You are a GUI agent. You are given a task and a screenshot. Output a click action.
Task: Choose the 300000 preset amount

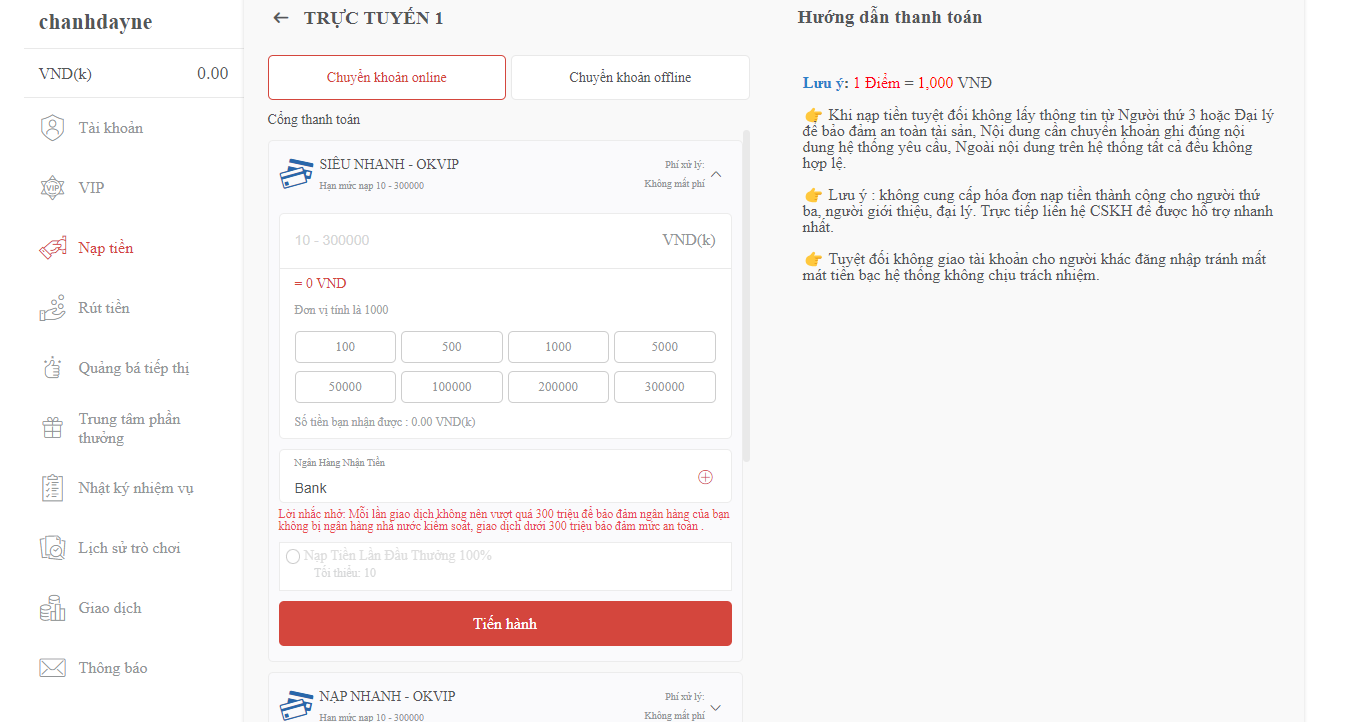pyautogui.click(x=665, y=387)
